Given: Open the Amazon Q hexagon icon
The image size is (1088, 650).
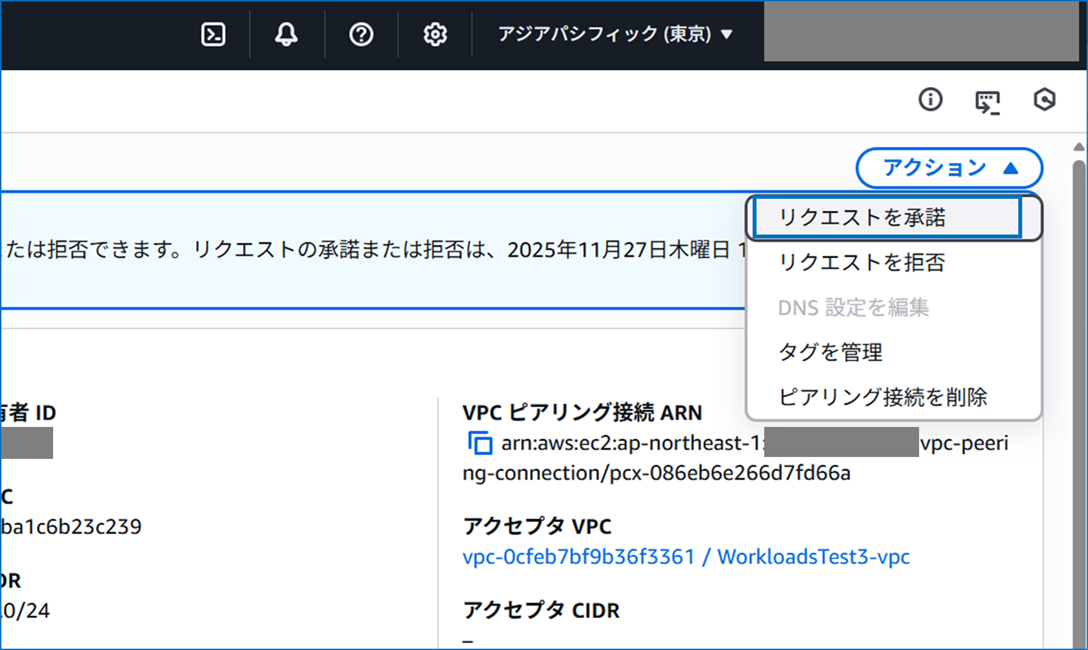Looking at the screenshot, I should point(1043,100).
